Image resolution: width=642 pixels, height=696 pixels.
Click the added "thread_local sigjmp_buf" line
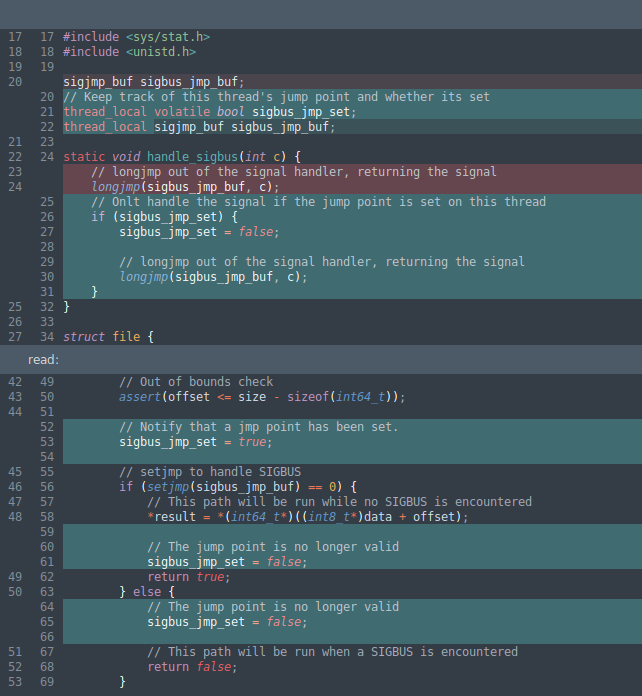(198, 127)
